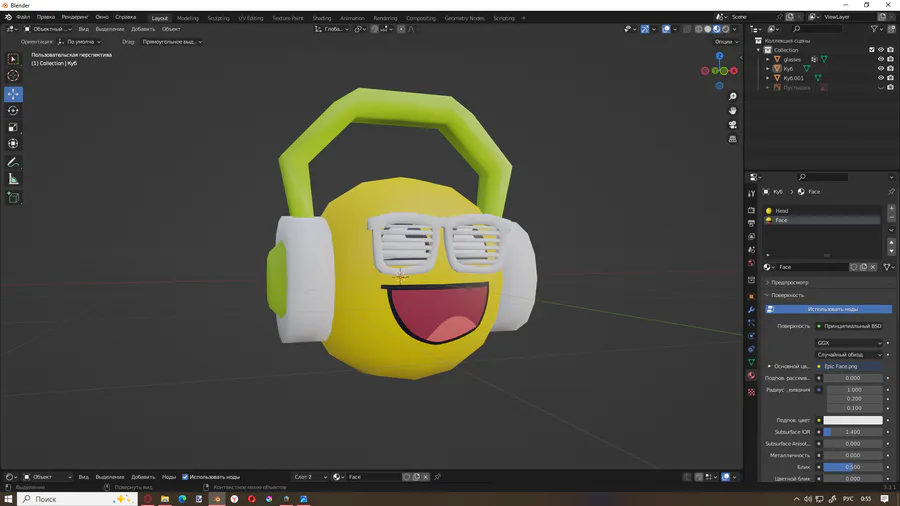Click the camera view icon in the viewport
The image size is (900, 506).
click(733, 125)
